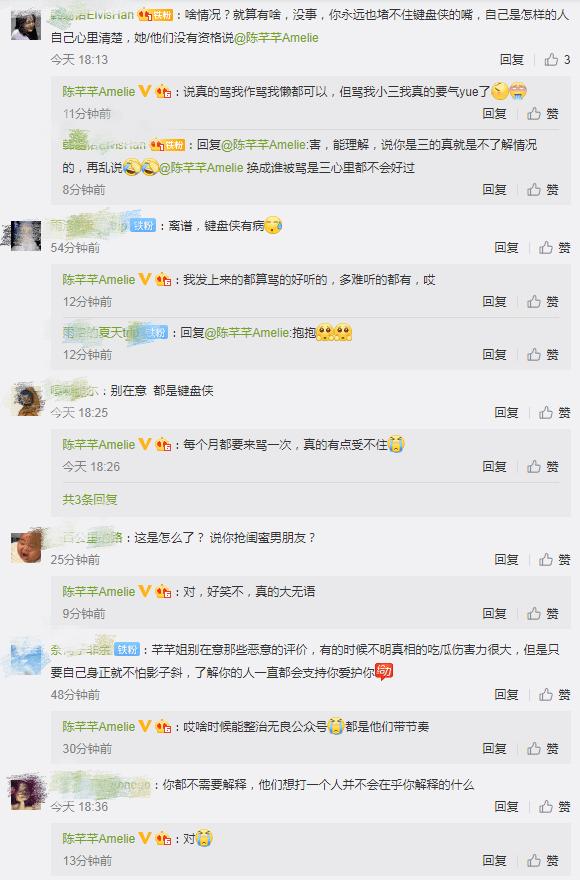
Task: Reply to the comment from 今天 18:36
Action: (x=506, y=806)
